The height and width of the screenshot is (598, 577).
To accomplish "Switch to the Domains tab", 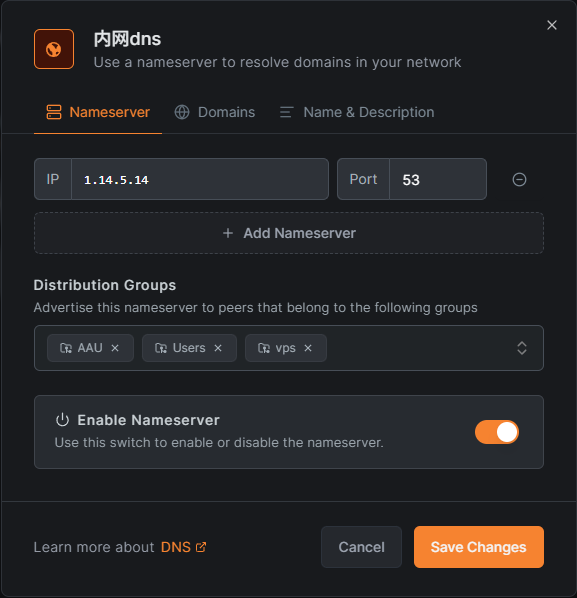I will (215, 112).
